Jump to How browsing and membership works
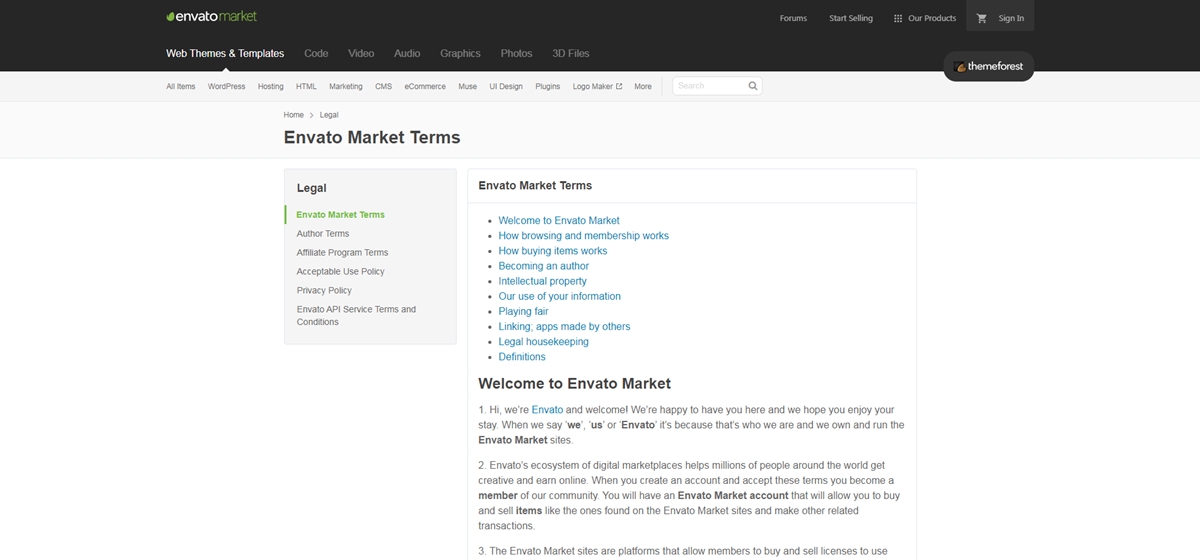Screen dimensions: 1200x560 (584, 236)
